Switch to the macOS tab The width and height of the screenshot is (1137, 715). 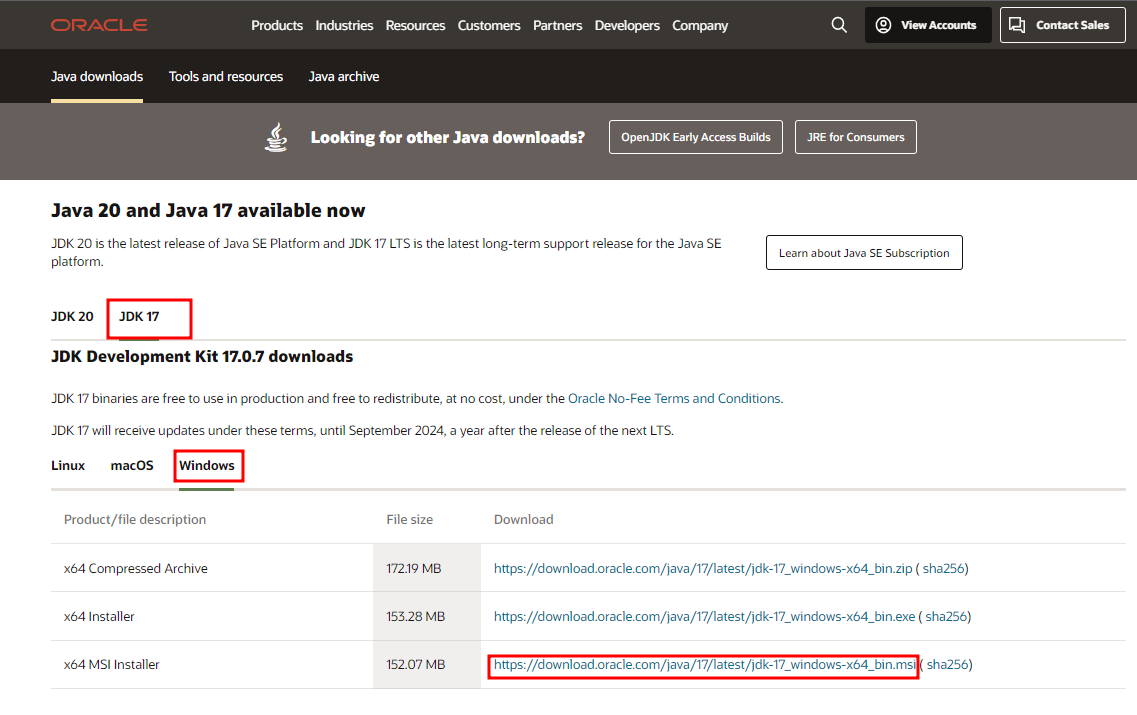click(132, 466)
